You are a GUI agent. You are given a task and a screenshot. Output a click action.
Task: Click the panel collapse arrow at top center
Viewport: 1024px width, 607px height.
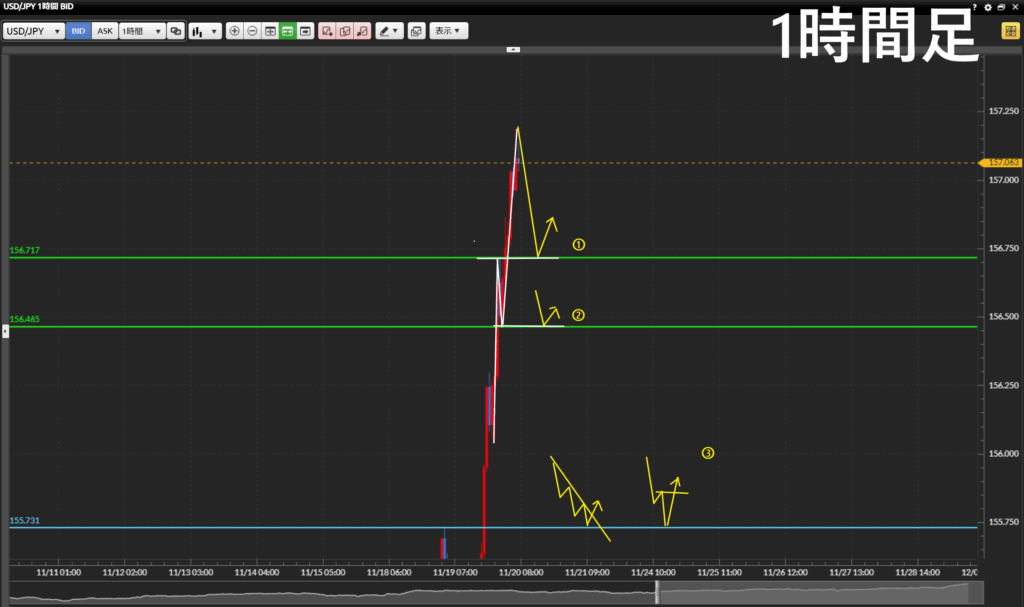512,48
